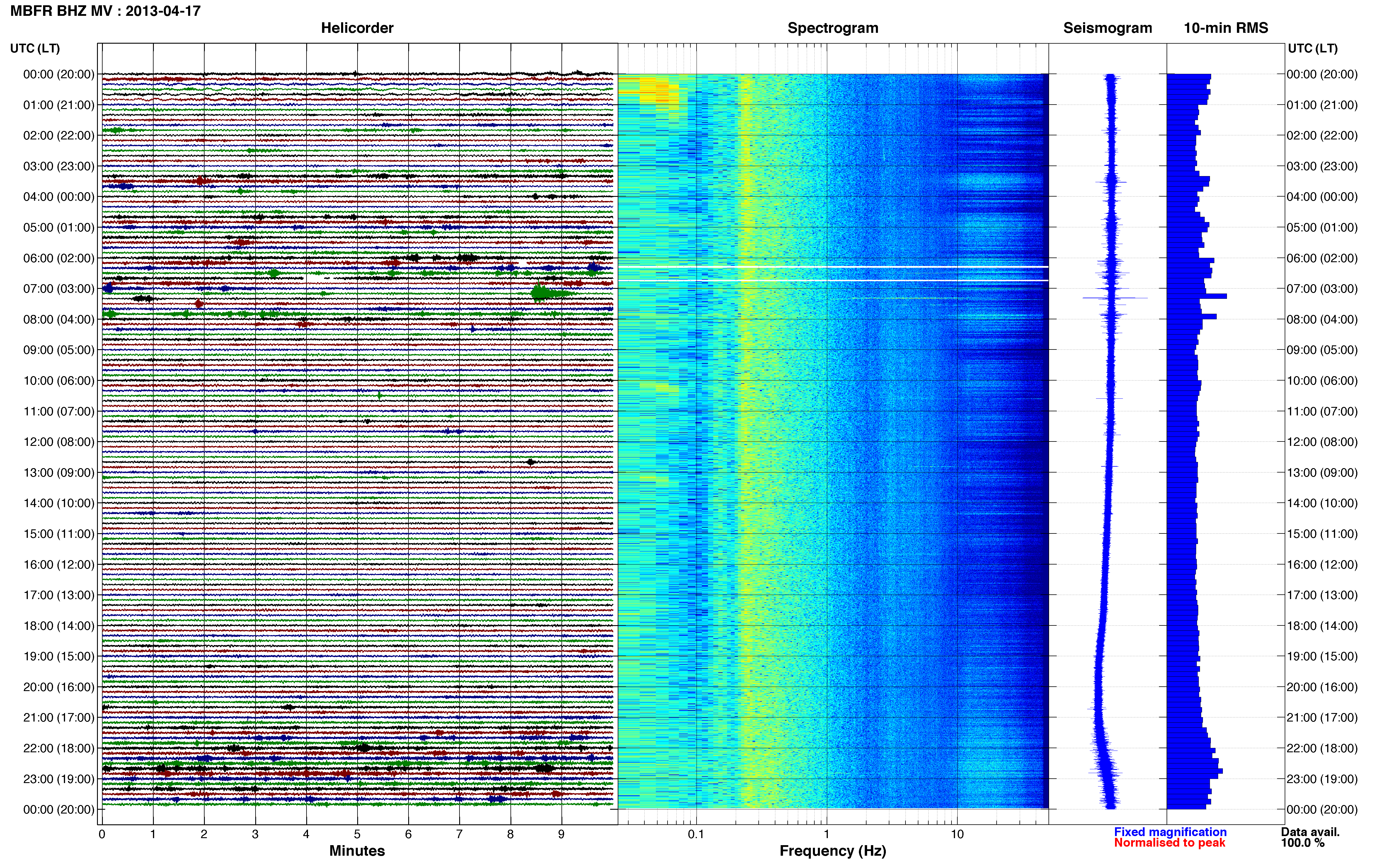Click left-axis time label '07:00 (03:00)'
Screen dimensions: 1389x868
click(59, 289)
